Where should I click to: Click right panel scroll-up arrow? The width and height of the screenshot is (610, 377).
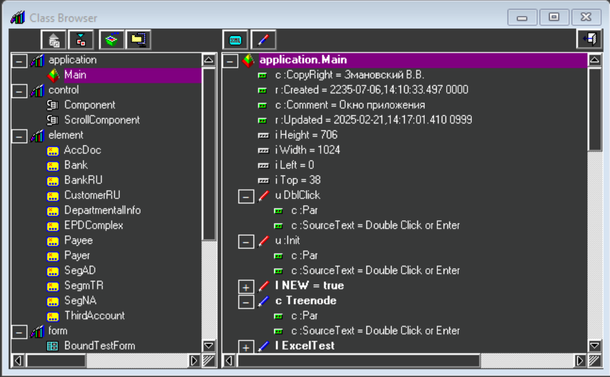[x=594, y=60]
